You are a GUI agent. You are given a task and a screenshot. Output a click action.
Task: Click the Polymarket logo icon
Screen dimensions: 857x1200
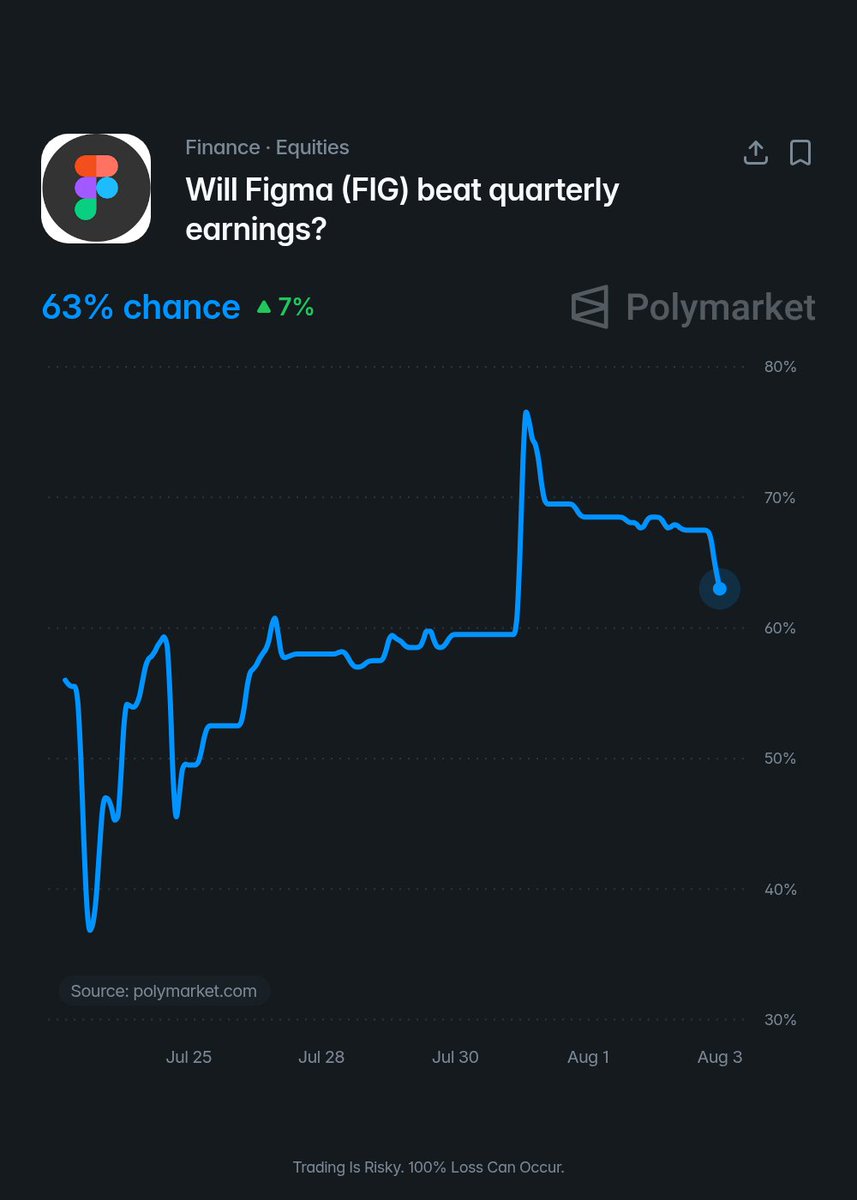(590, 307)
